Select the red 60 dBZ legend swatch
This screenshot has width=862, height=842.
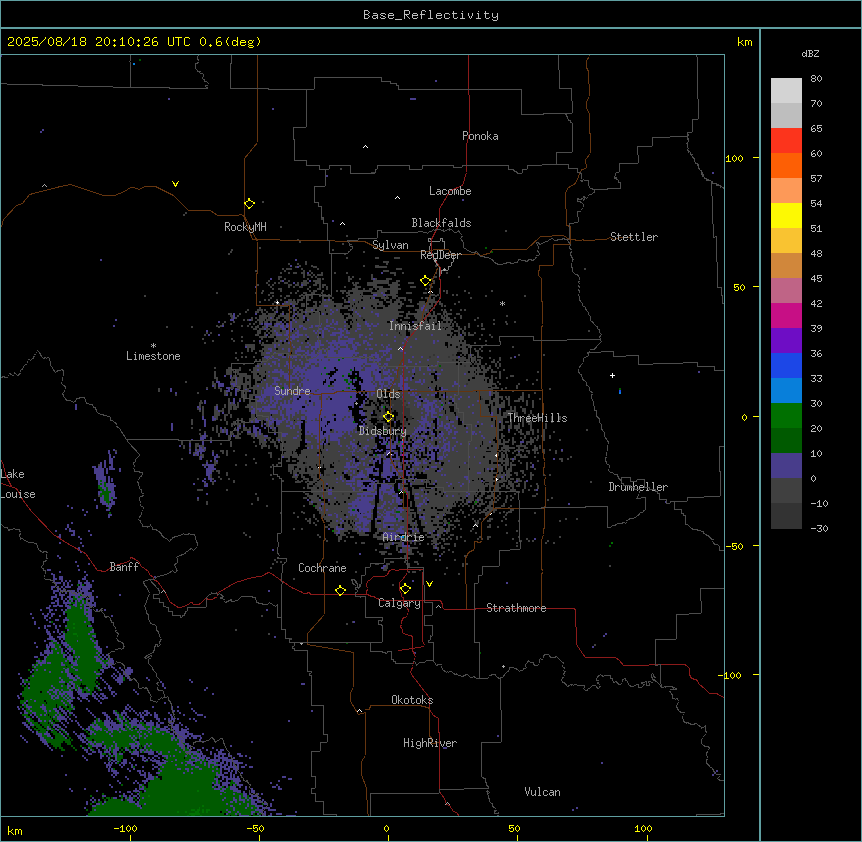pyautogui.click(x=786, y=140)
